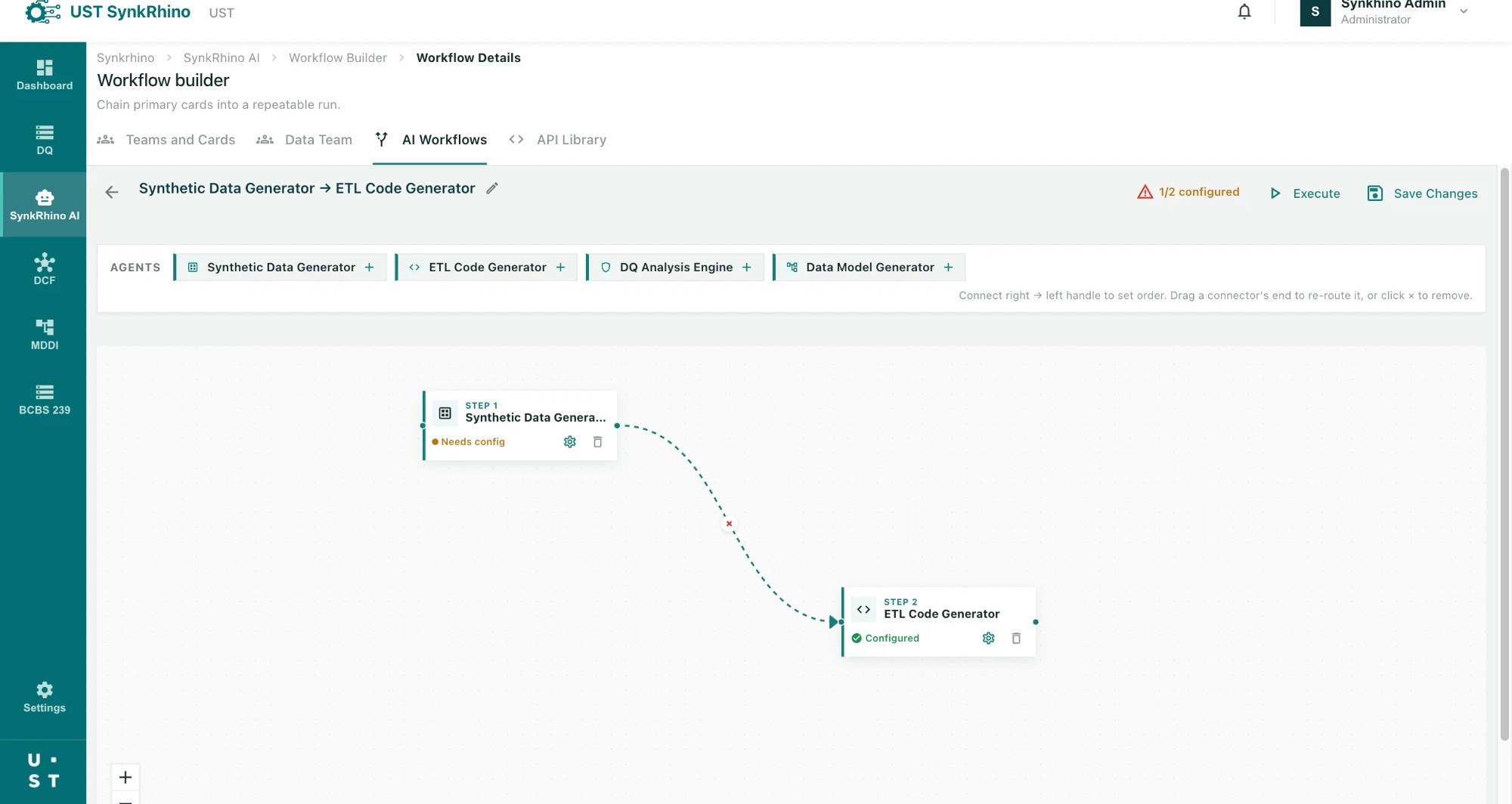Screen dimensions: 1512x804
Task: Zoom in the canvas with plus button
Action: coord(125,777)
